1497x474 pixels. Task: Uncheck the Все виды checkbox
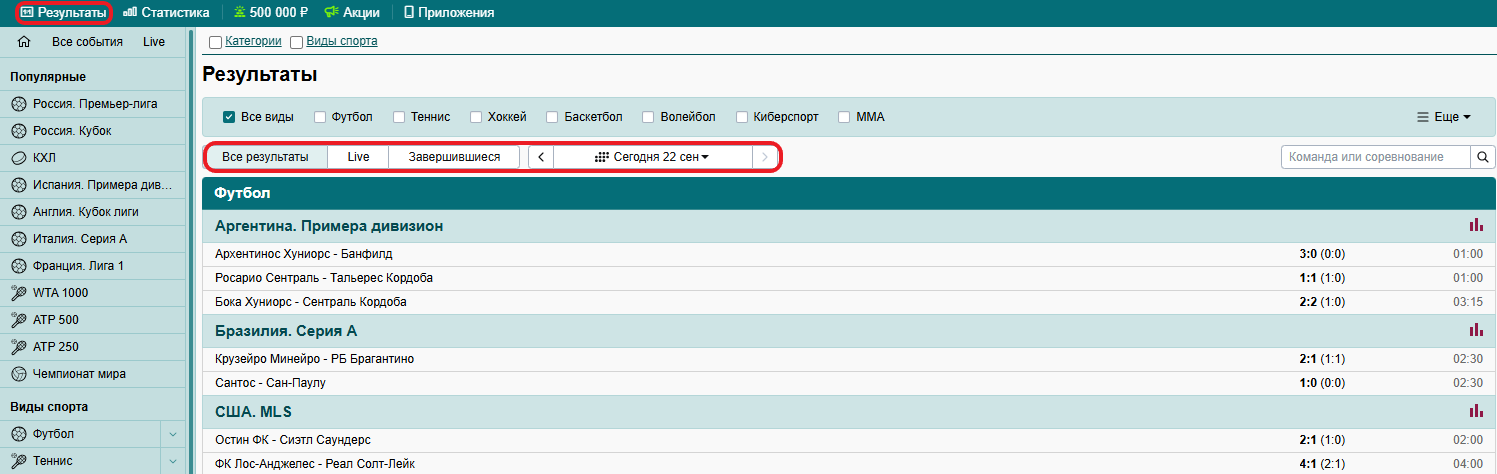click(229, 117)
